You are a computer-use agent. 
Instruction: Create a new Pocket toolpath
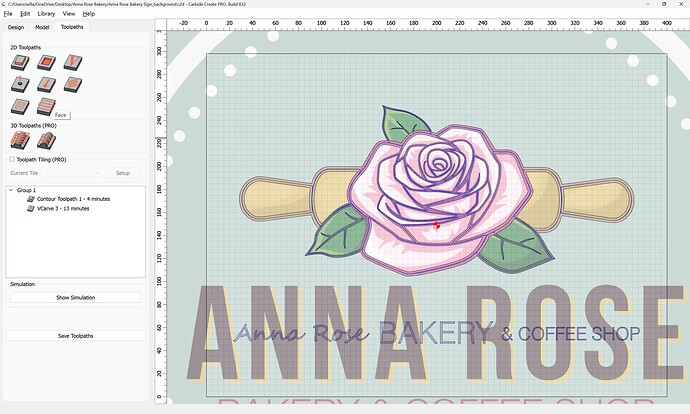[46, 62]
